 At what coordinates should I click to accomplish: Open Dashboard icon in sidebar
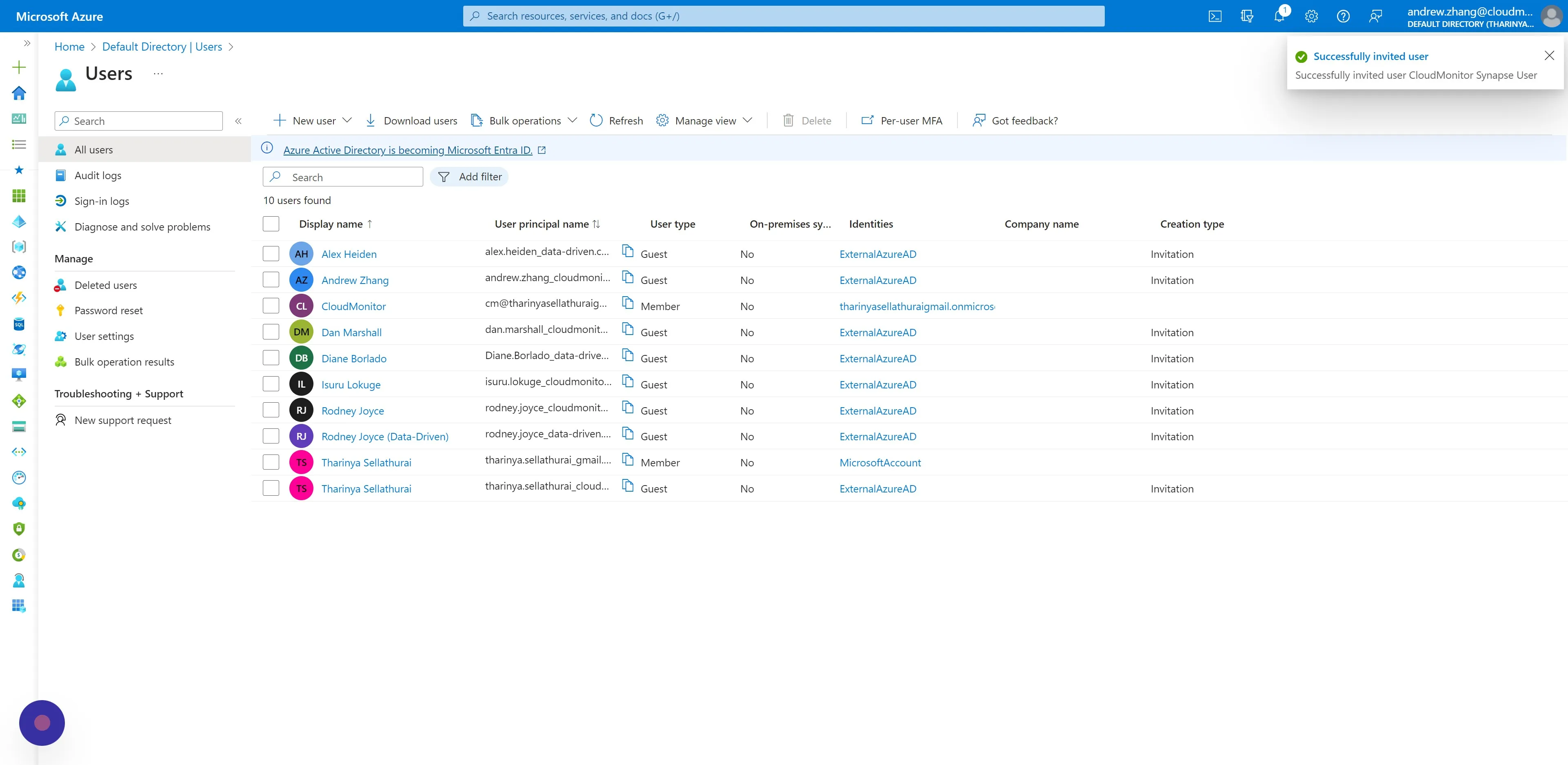[19, 118]
